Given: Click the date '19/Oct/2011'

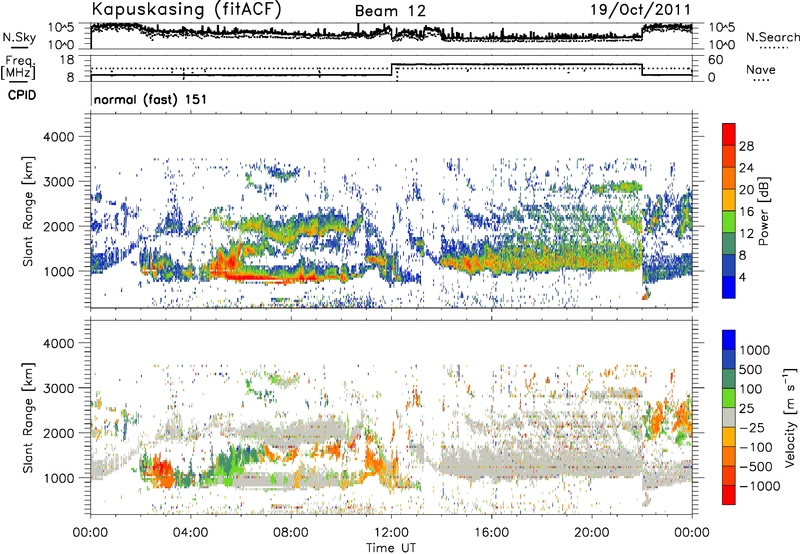Looking at the screenshot, I should point(641,10).
